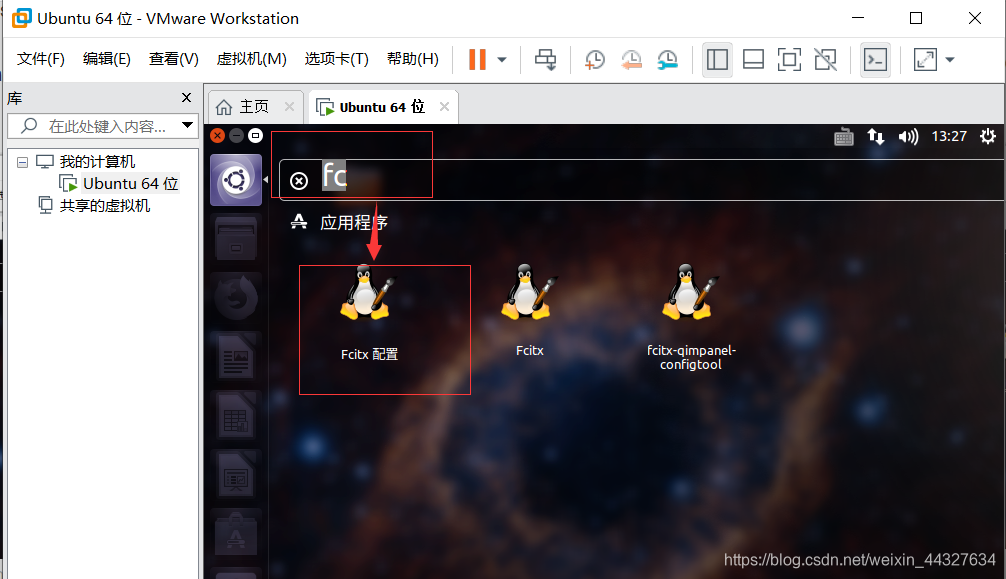Open the network connection indicator

876,137
